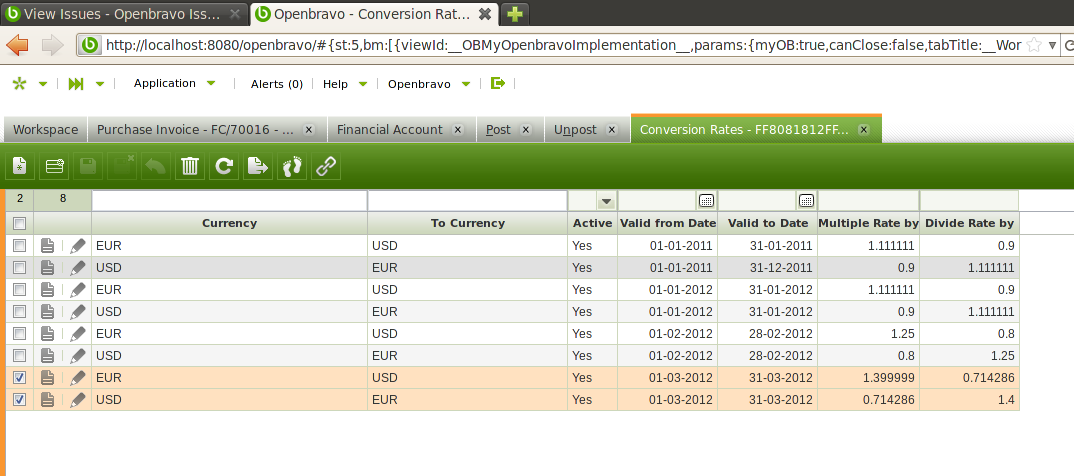Screen dimensions: 1074x476
Task: Sort by Multiple Rate by header
Action: 869,223
